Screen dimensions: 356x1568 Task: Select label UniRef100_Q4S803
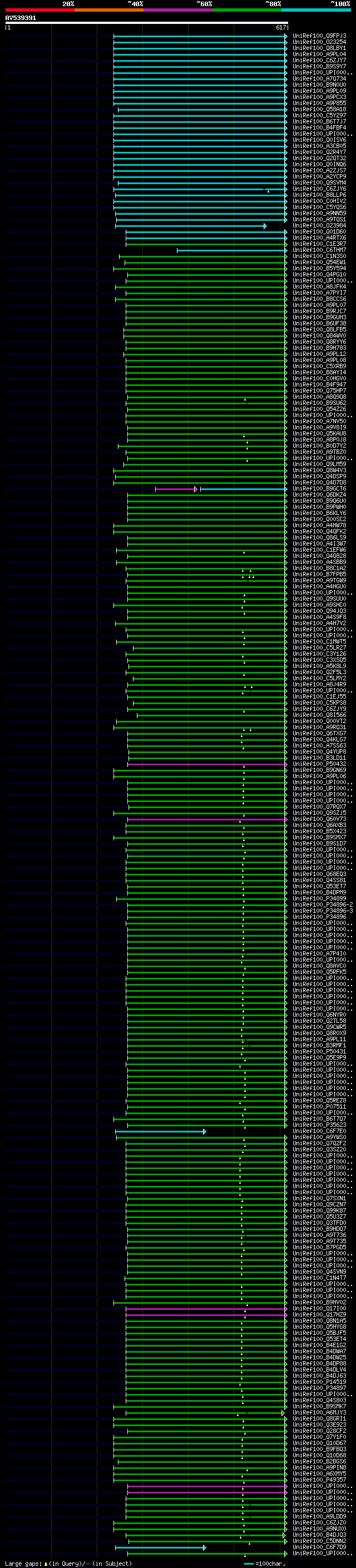319,1400
